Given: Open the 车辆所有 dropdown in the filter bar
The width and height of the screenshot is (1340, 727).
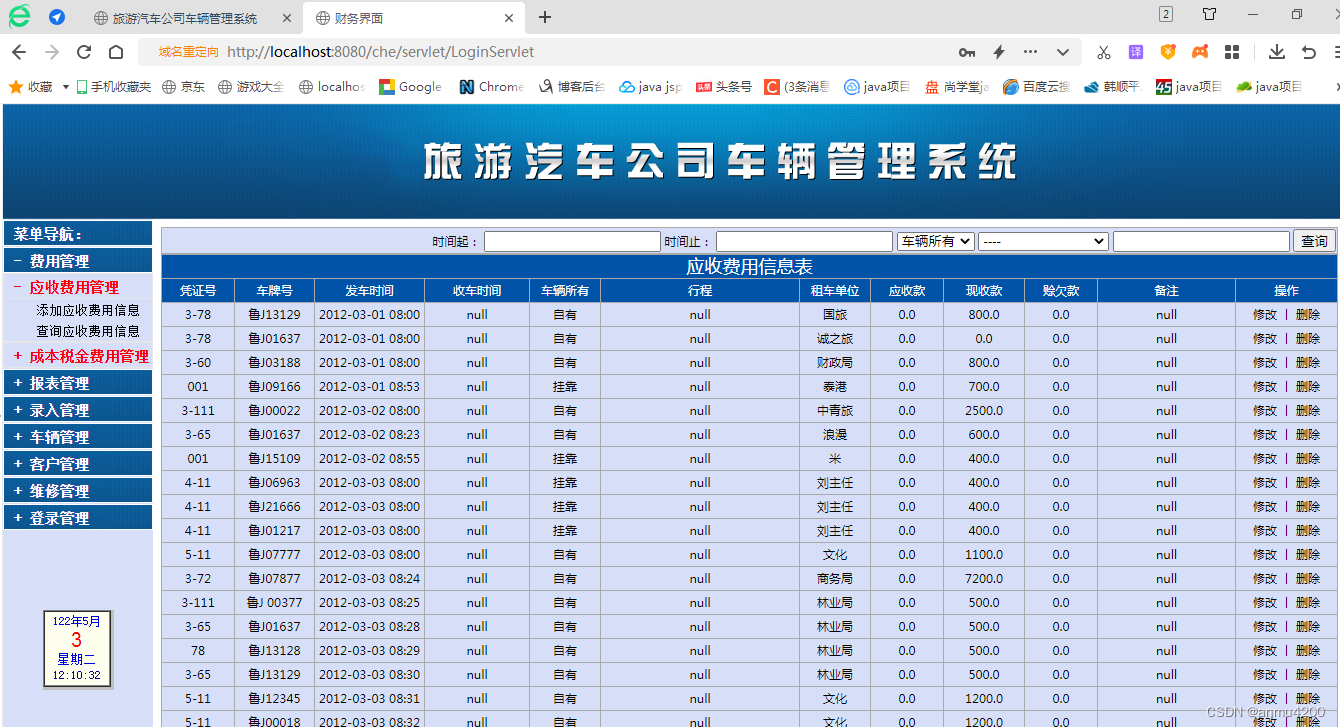Looking at the screenshot, I should 935,240.
